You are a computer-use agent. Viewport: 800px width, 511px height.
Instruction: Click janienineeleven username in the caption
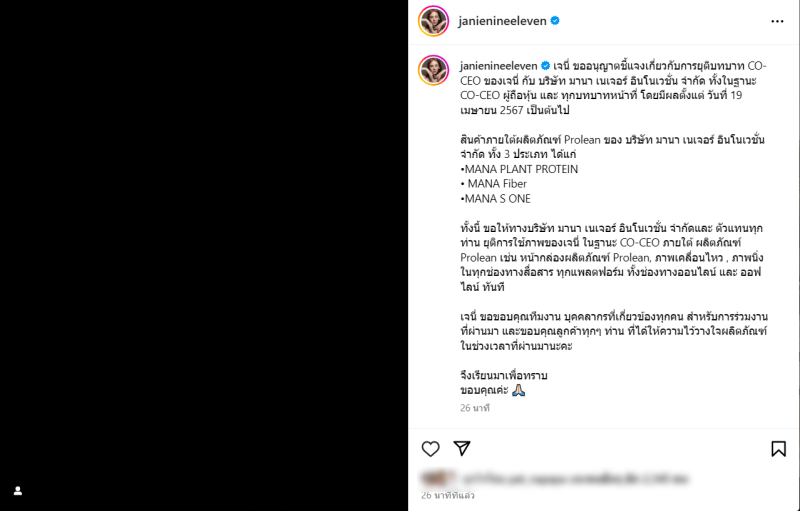498,66
